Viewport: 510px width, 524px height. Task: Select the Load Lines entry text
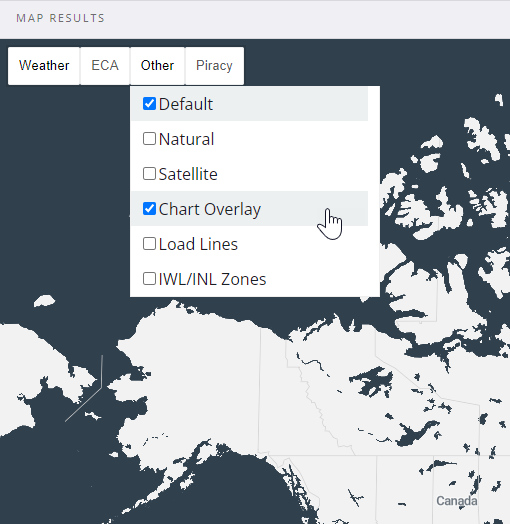click(198, 244)
